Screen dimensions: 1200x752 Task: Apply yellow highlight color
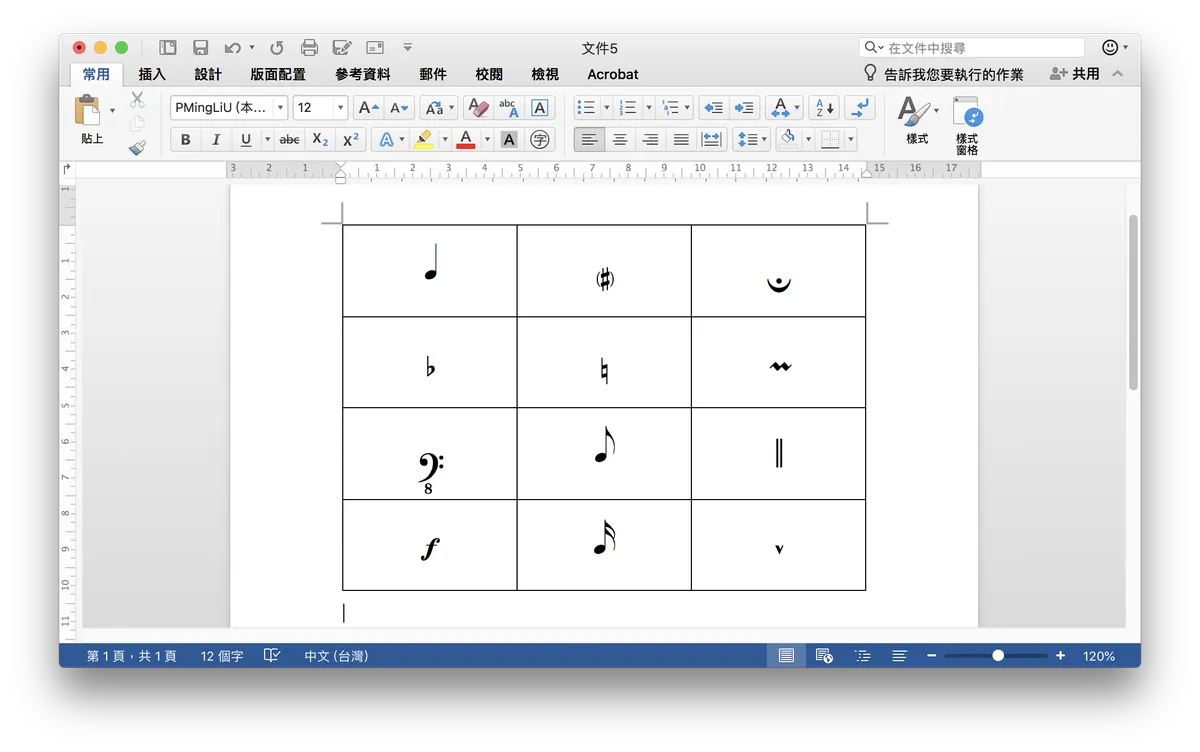(423, 140)
